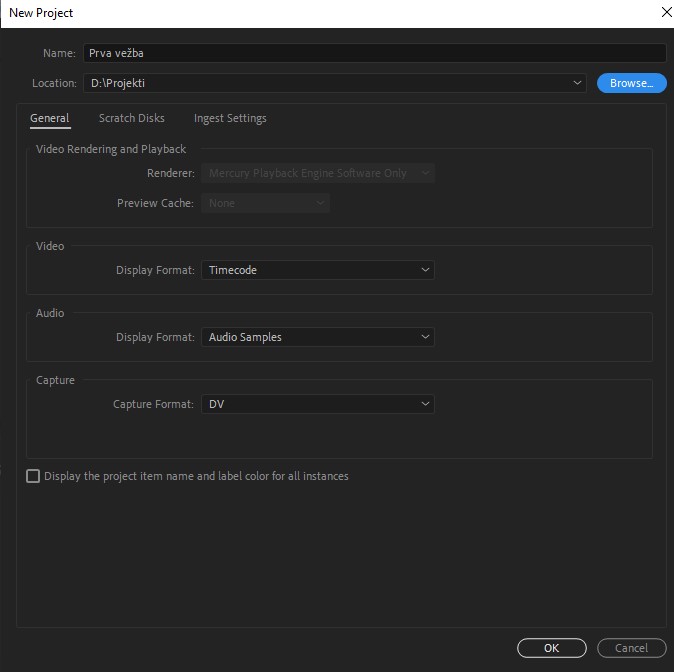Viewport: 674px width, 672px height.
Task: Switch to the Scratch Disks tab
Action: click(132, 118)
